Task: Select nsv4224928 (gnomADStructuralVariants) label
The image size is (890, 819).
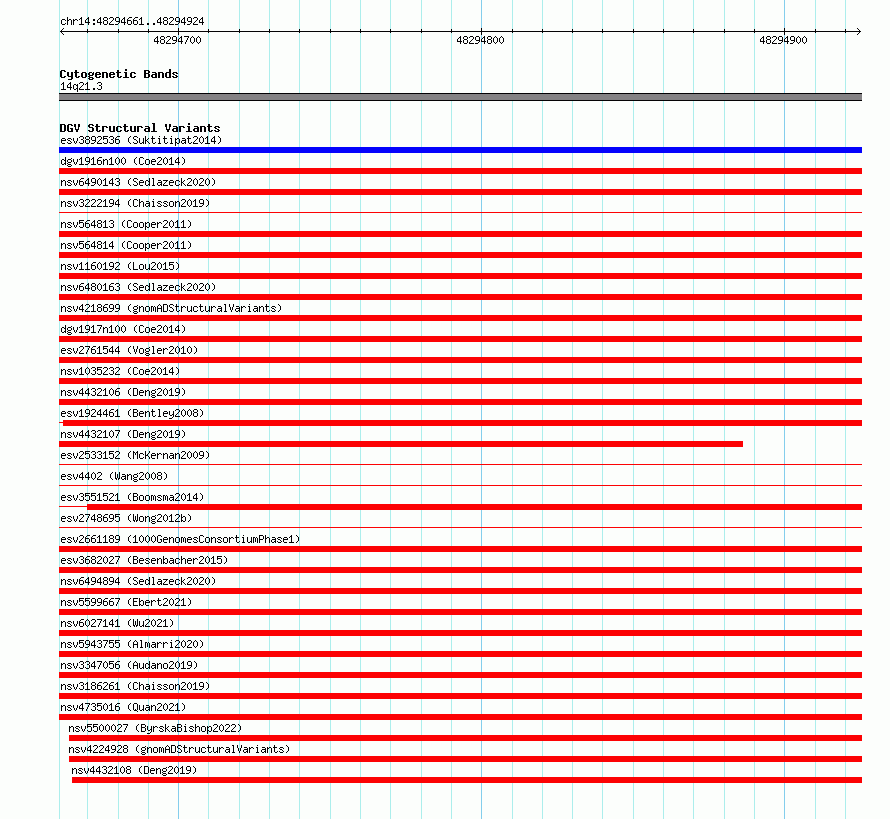Action: (179, 749)
